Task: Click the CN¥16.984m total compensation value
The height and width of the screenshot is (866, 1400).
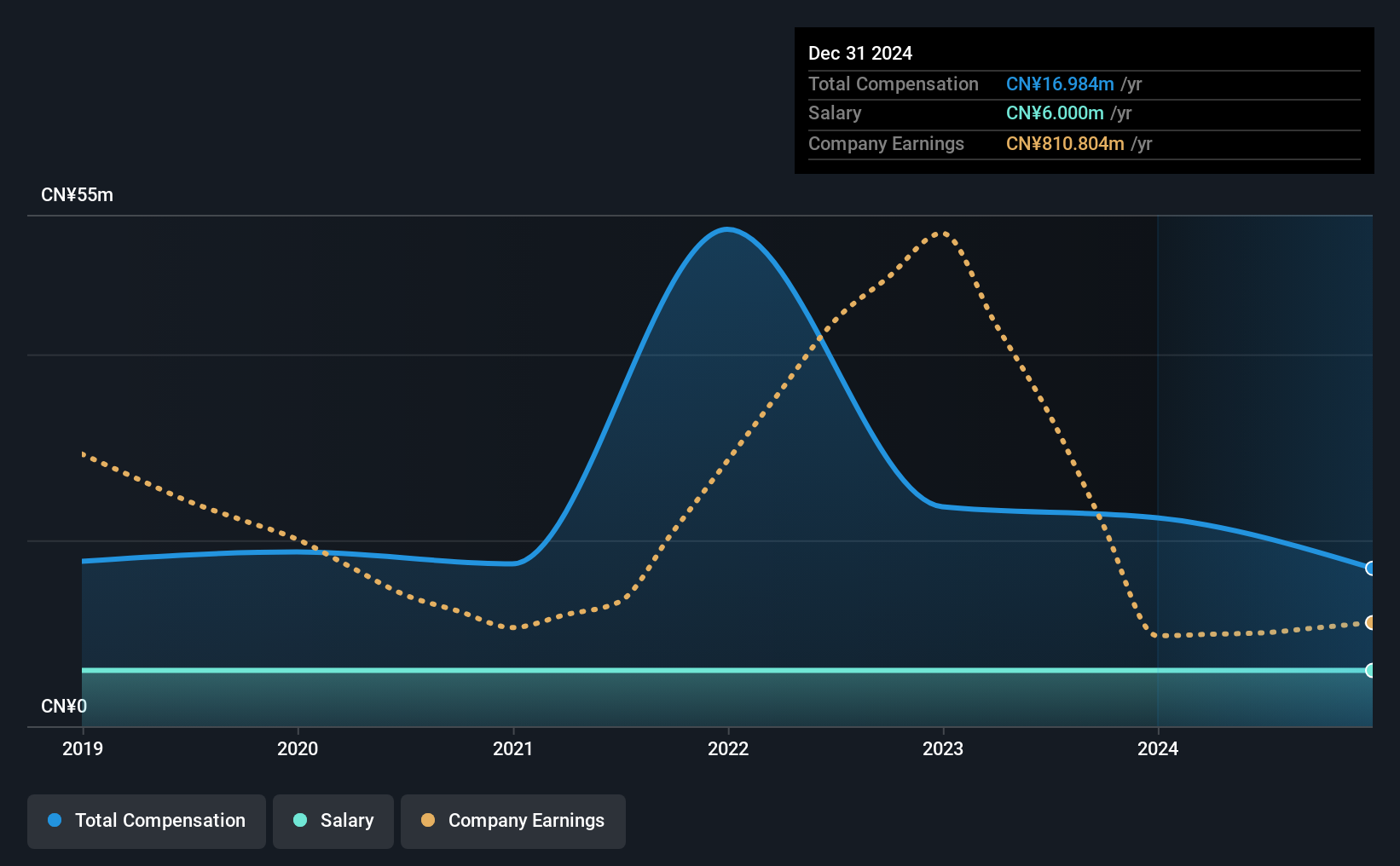Action: click(x=1060, y=84)
